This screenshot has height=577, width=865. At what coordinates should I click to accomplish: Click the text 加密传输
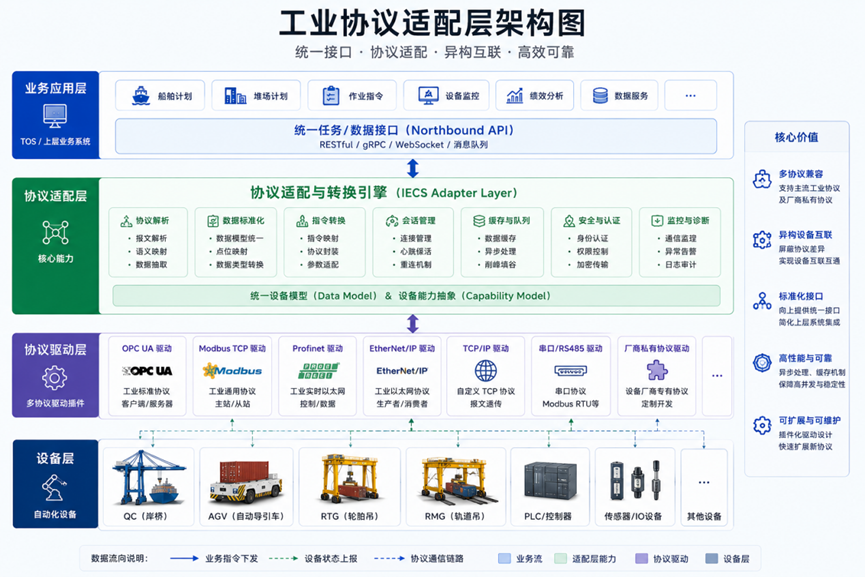tap(592, 265)
